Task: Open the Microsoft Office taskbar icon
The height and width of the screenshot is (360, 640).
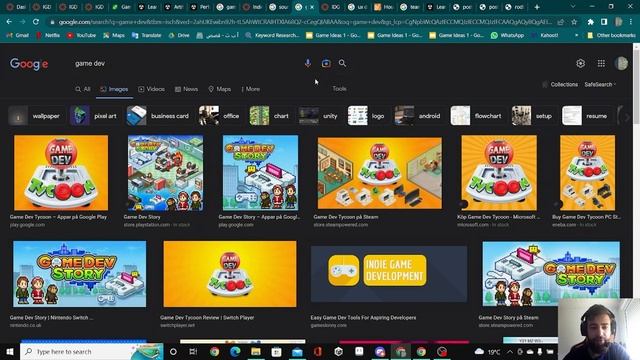Action: point(318,351)
